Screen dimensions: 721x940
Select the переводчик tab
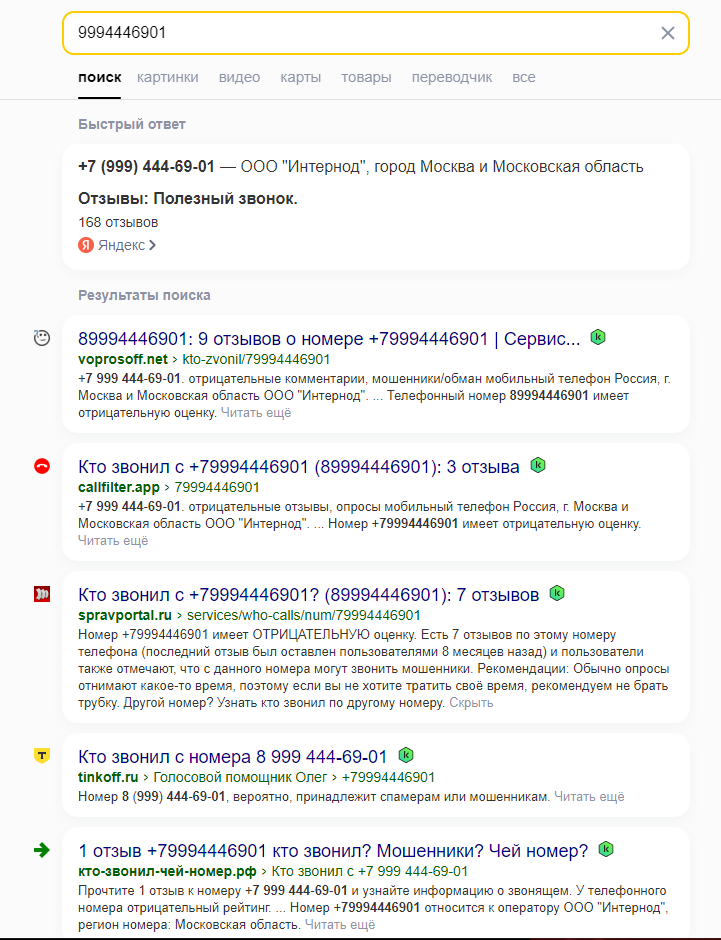[x=452, y=77]
